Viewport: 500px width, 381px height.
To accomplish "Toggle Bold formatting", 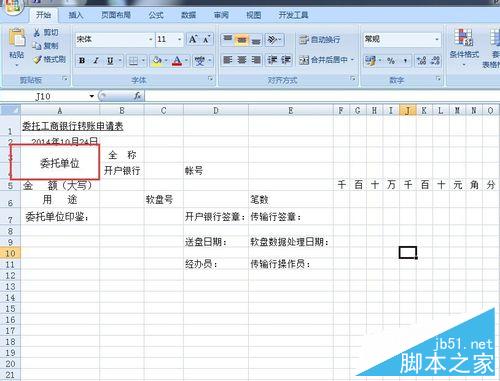I will point(82,61).
